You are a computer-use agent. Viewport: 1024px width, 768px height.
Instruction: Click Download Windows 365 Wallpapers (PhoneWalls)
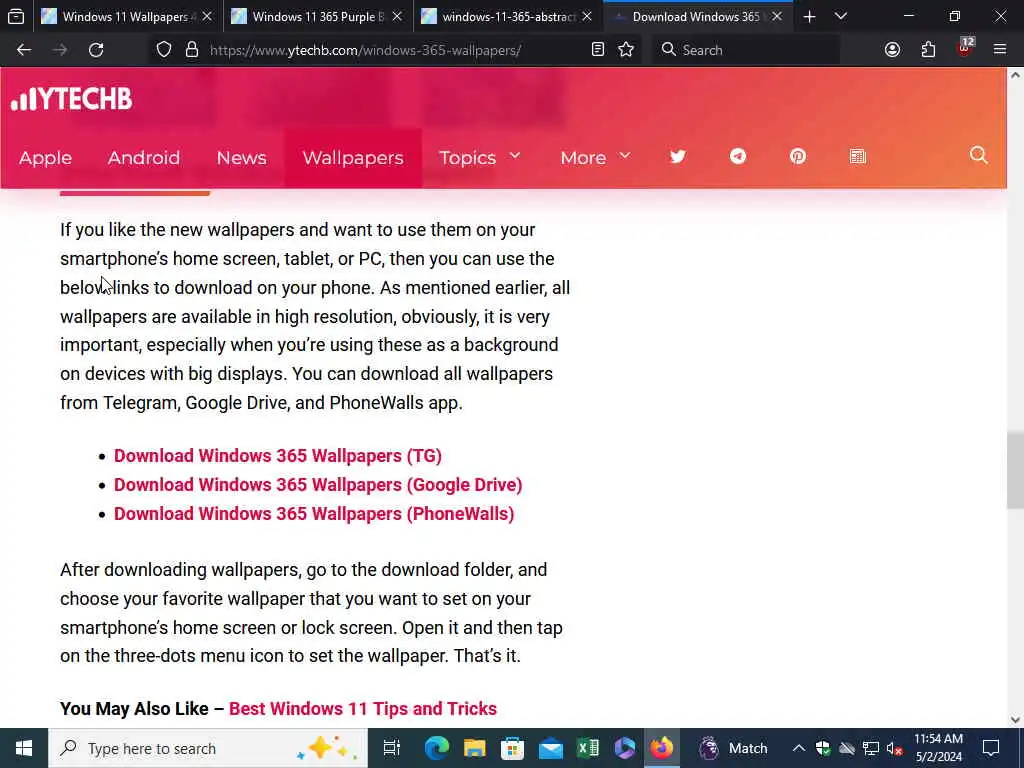tap(314, 514)
